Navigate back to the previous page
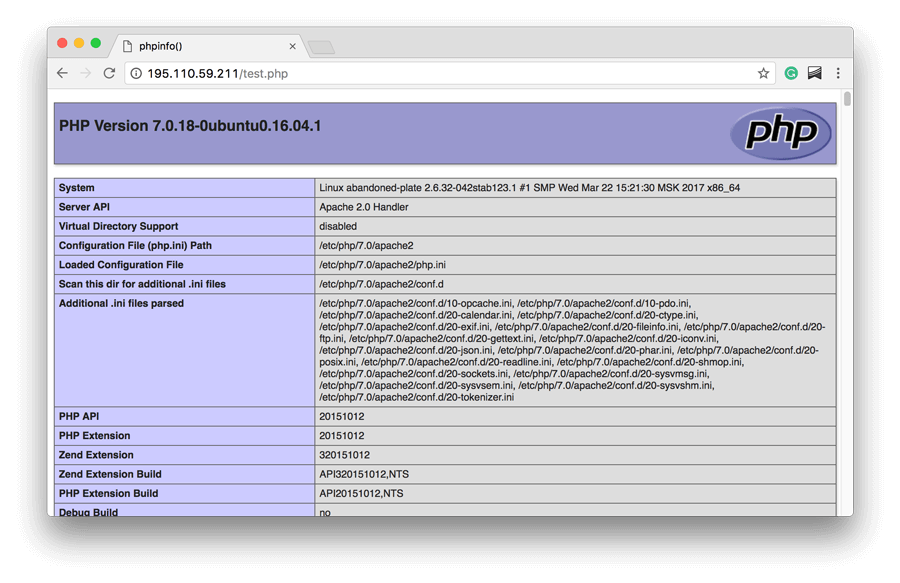This screenshot has height=583, width=900. coord(61,72)
